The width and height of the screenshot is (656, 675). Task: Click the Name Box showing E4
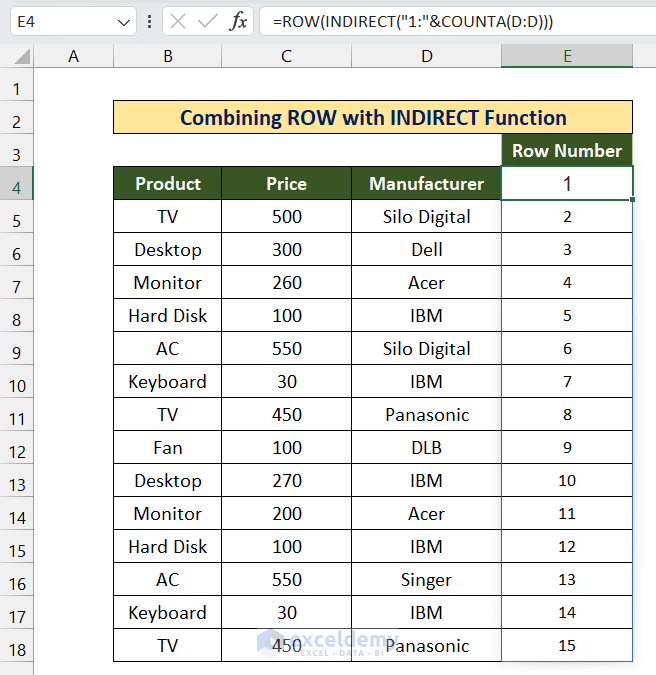(73, 21)
